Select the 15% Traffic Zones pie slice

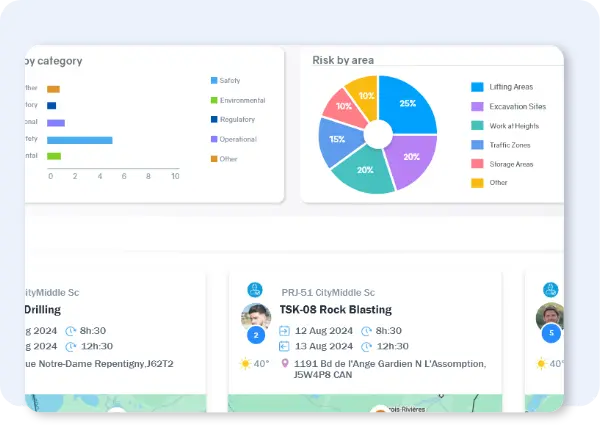tap(338, 140)
